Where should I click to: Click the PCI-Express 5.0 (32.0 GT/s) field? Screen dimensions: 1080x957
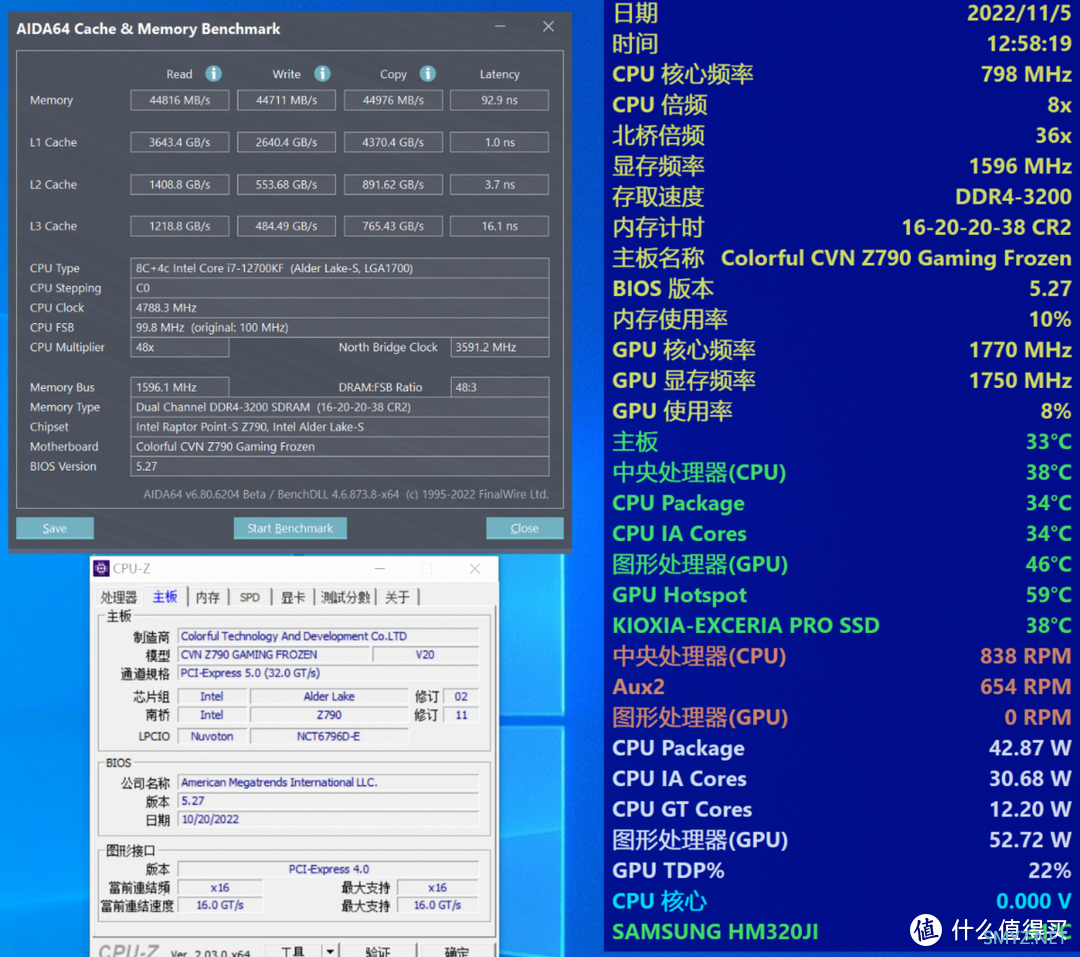coord(328,673)
